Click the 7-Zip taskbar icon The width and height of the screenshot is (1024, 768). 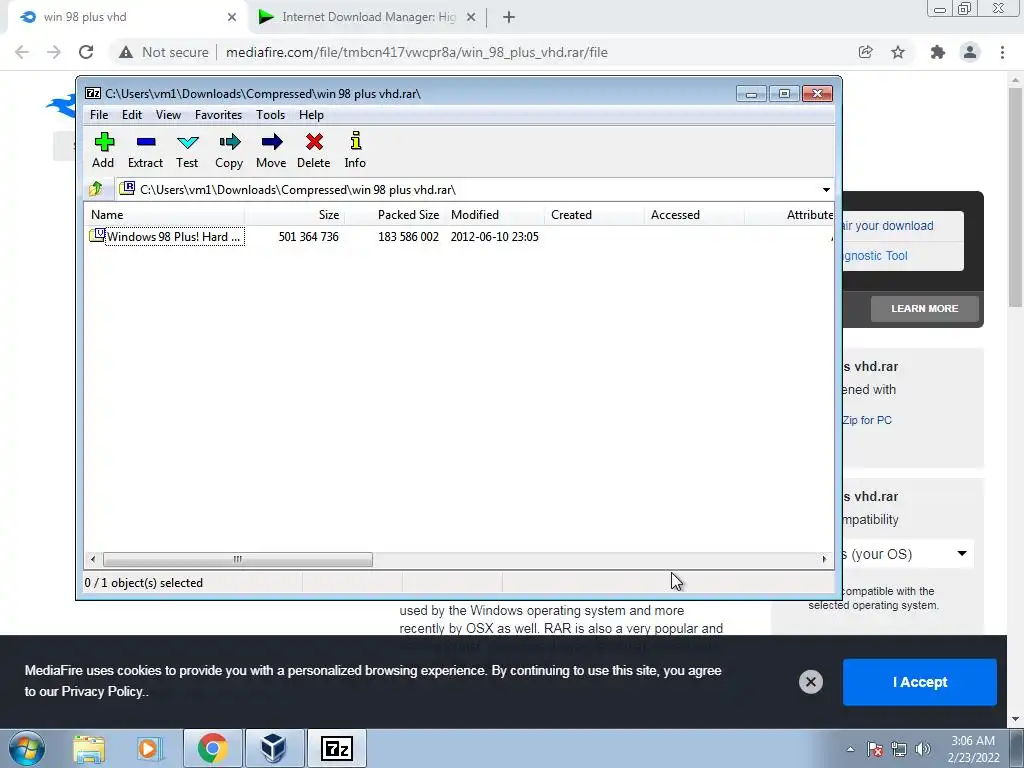(x=337, y=748)
